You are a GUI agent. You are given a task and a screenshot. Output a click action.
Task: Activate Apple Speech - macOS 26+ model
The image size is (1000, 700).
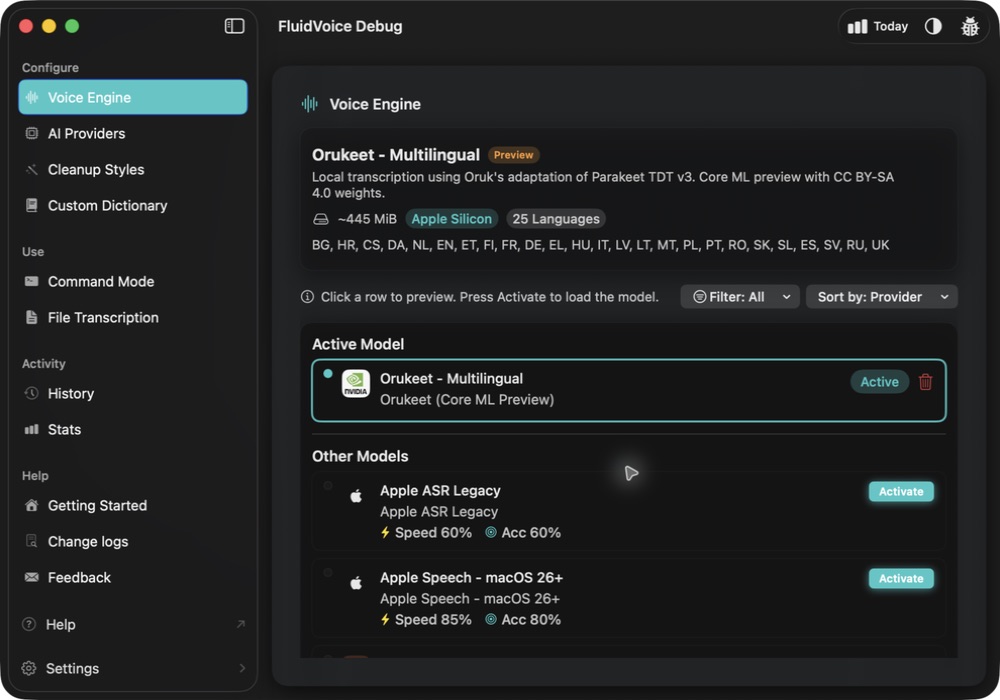pos(901,578)
